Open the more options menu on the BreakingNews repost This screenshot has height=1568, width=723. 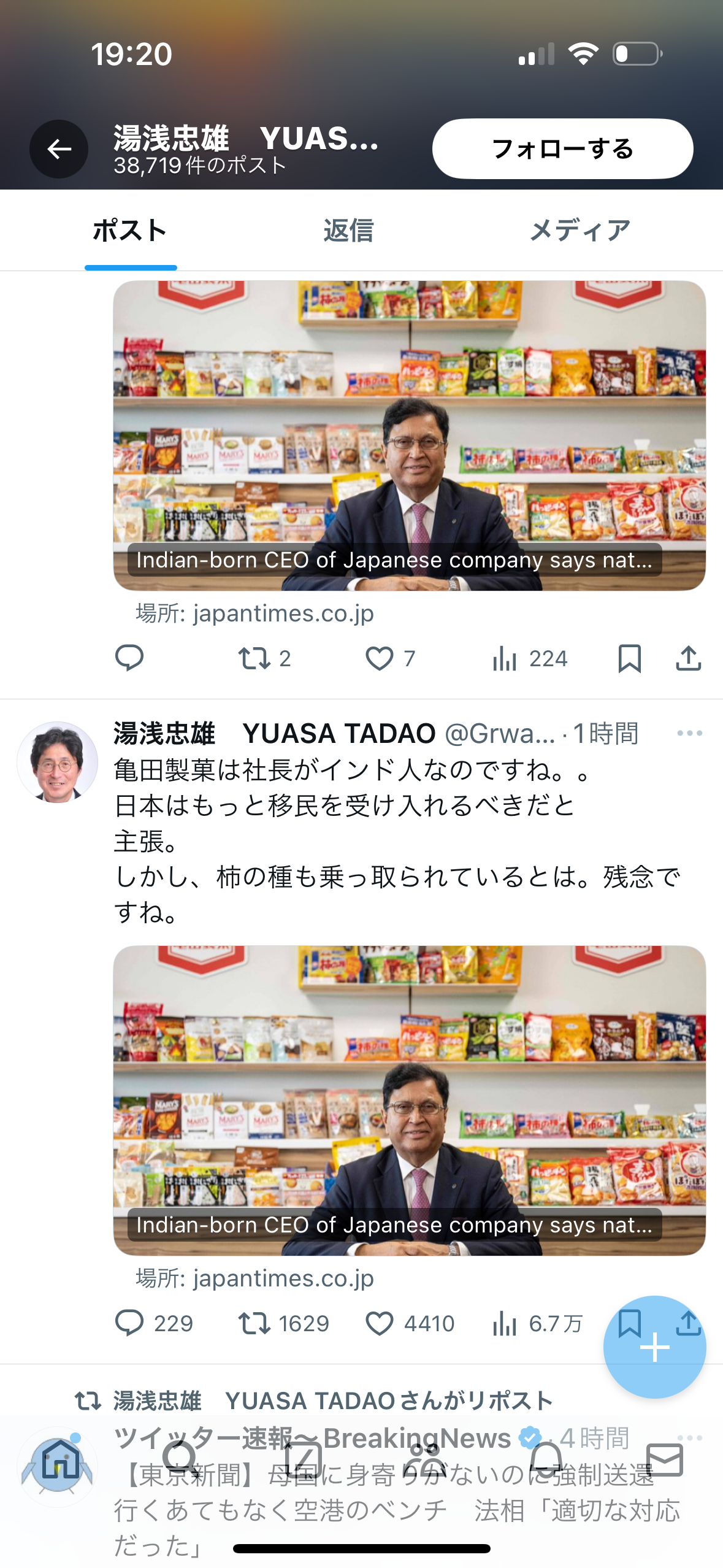coord(689,1437)
